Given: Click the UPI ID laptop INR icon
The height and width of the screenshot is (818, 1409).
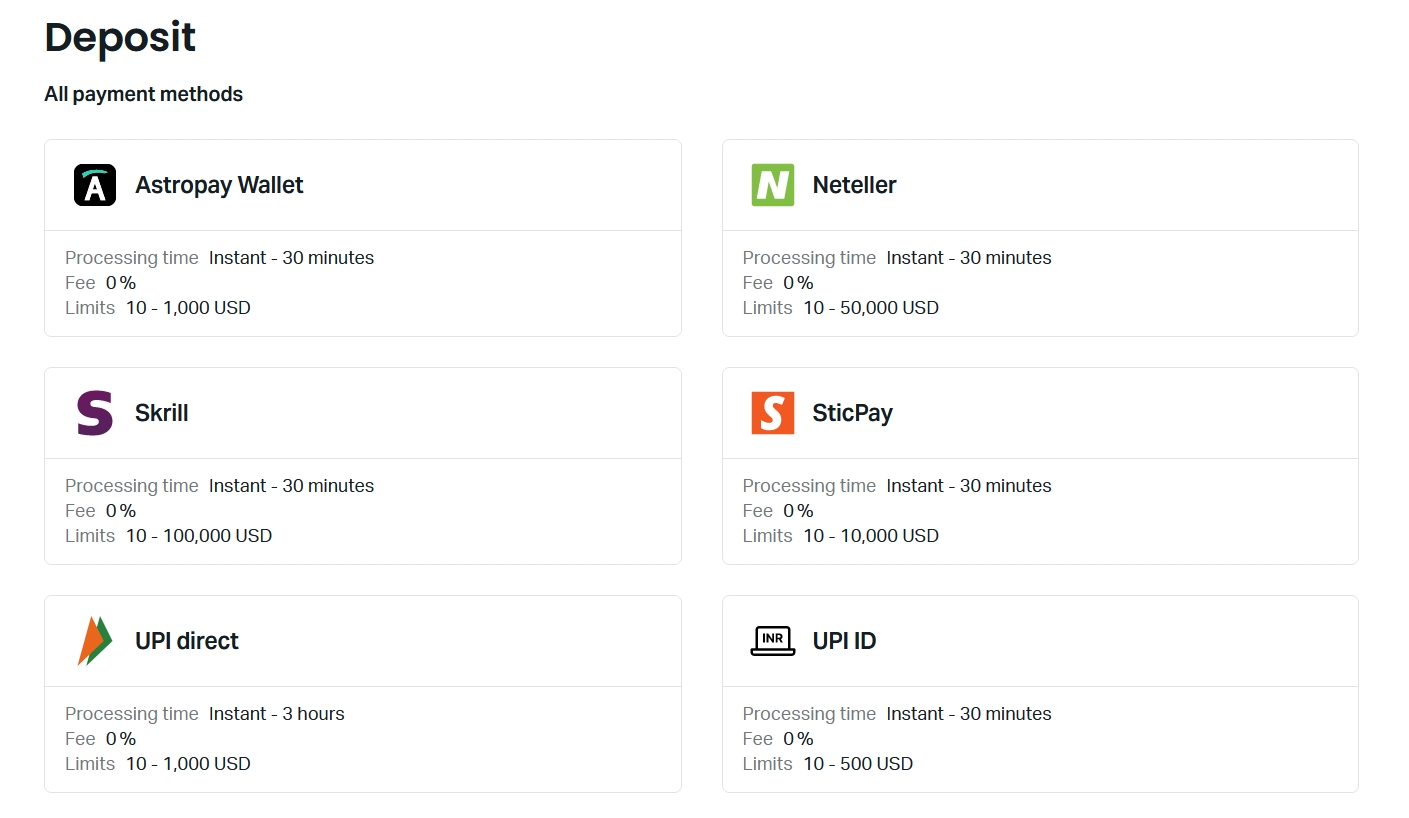Looking at the screenshot, I should point(772,641).
